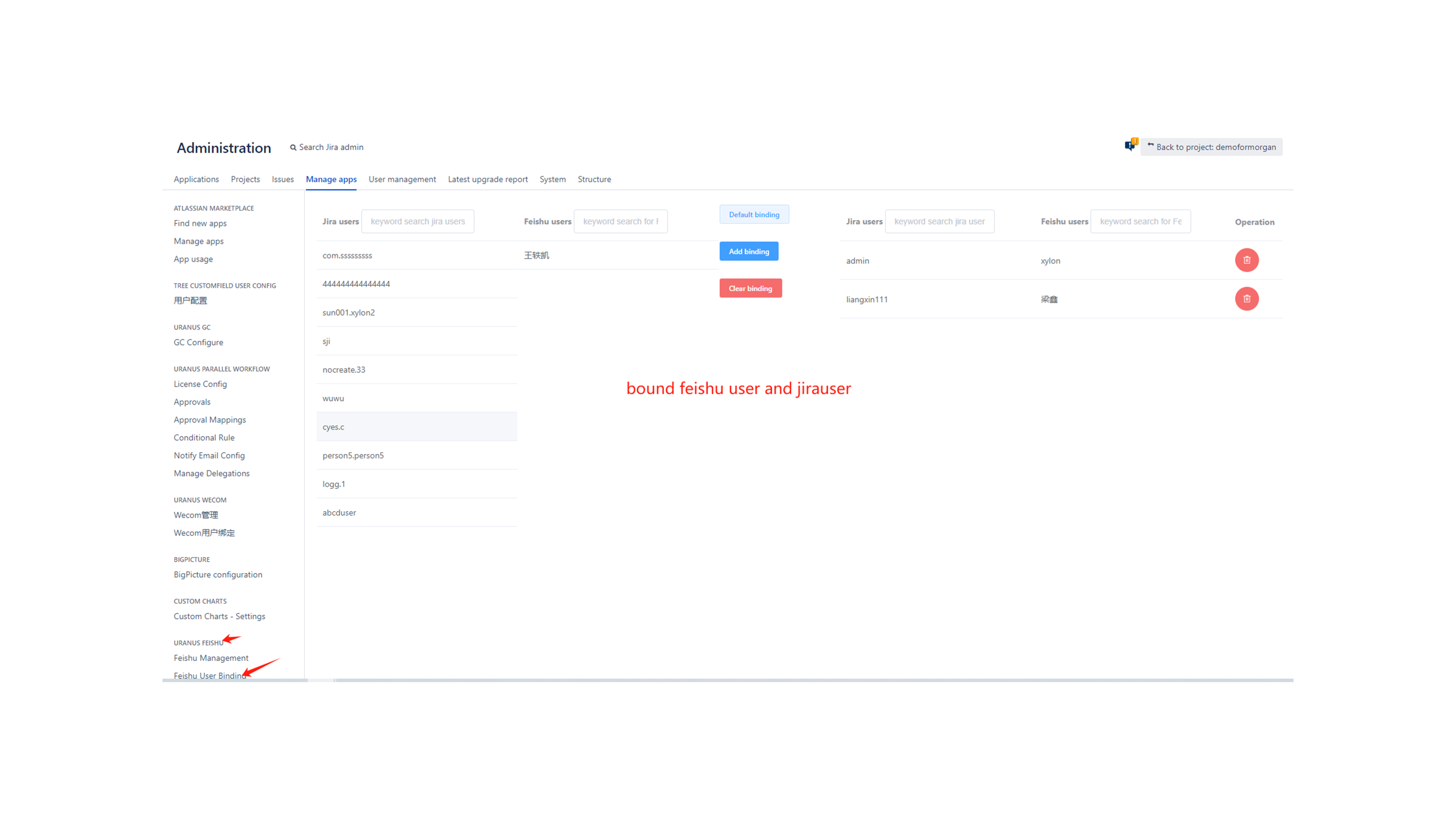
Task: Open the Projects tab
Action: 245,179
